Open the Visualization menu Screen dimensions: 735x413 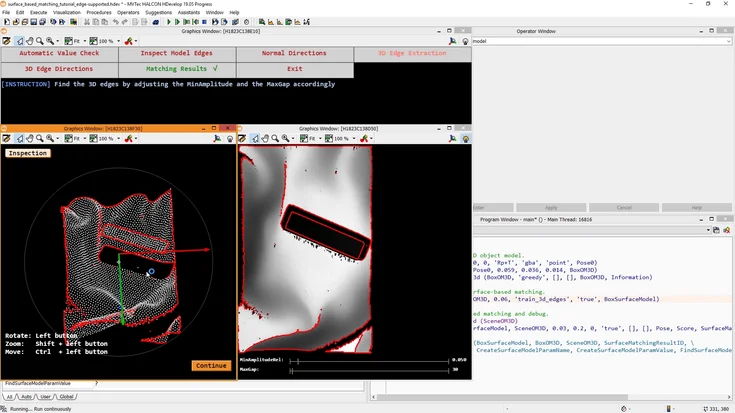pyautogui.click(x=67, y=12)
